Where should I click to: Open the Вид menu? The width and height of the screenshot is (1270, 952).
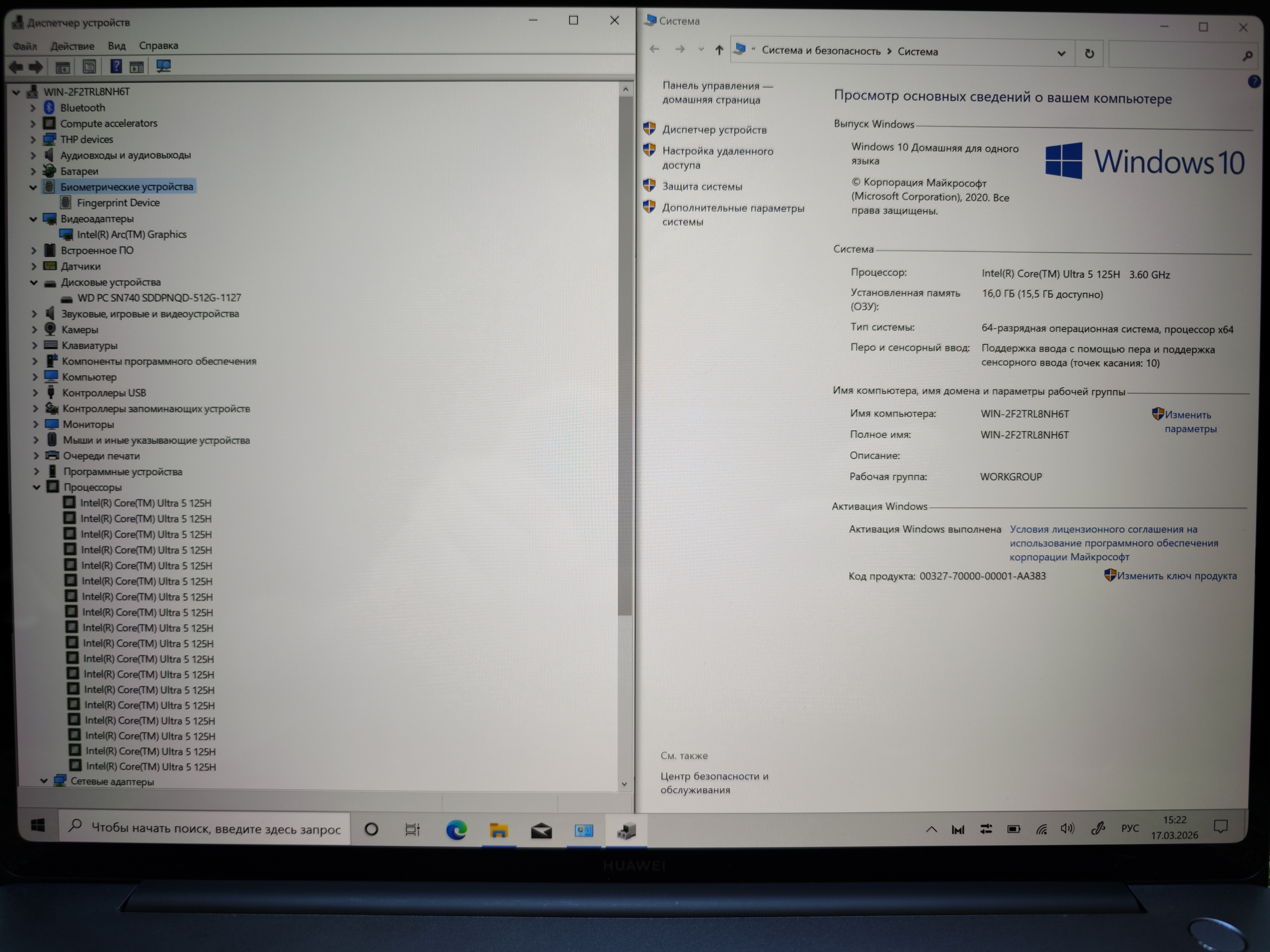pos(117,46)
